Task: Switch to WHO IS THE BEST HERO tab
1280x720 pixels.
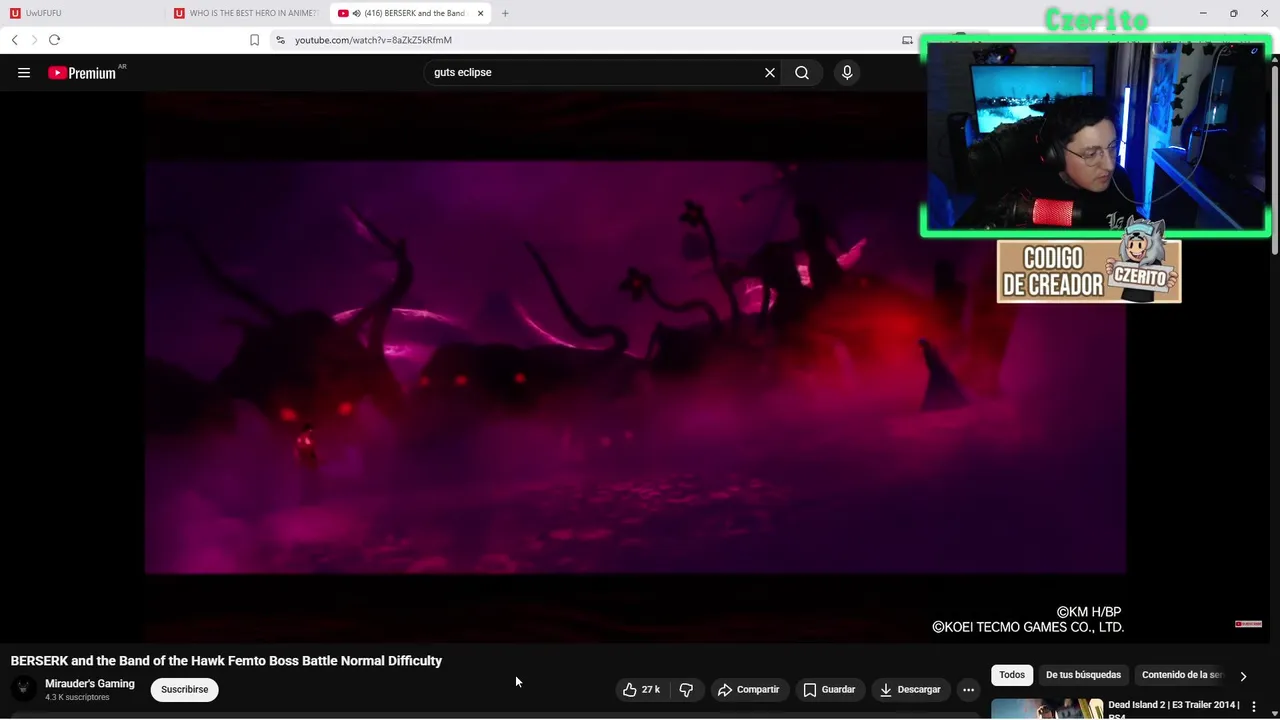Action: click(247, 13)
